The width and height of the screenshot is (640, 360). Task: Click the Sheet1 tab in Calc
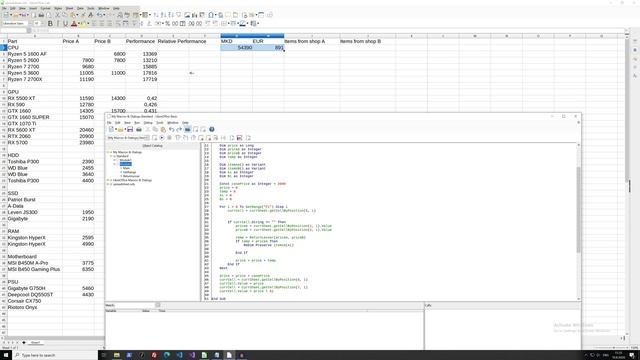pos(36,342)
